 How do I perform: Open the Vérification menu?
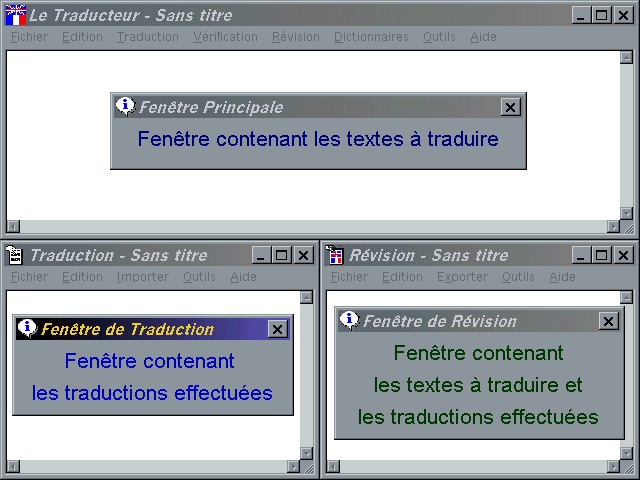click(x=226, y=37)
